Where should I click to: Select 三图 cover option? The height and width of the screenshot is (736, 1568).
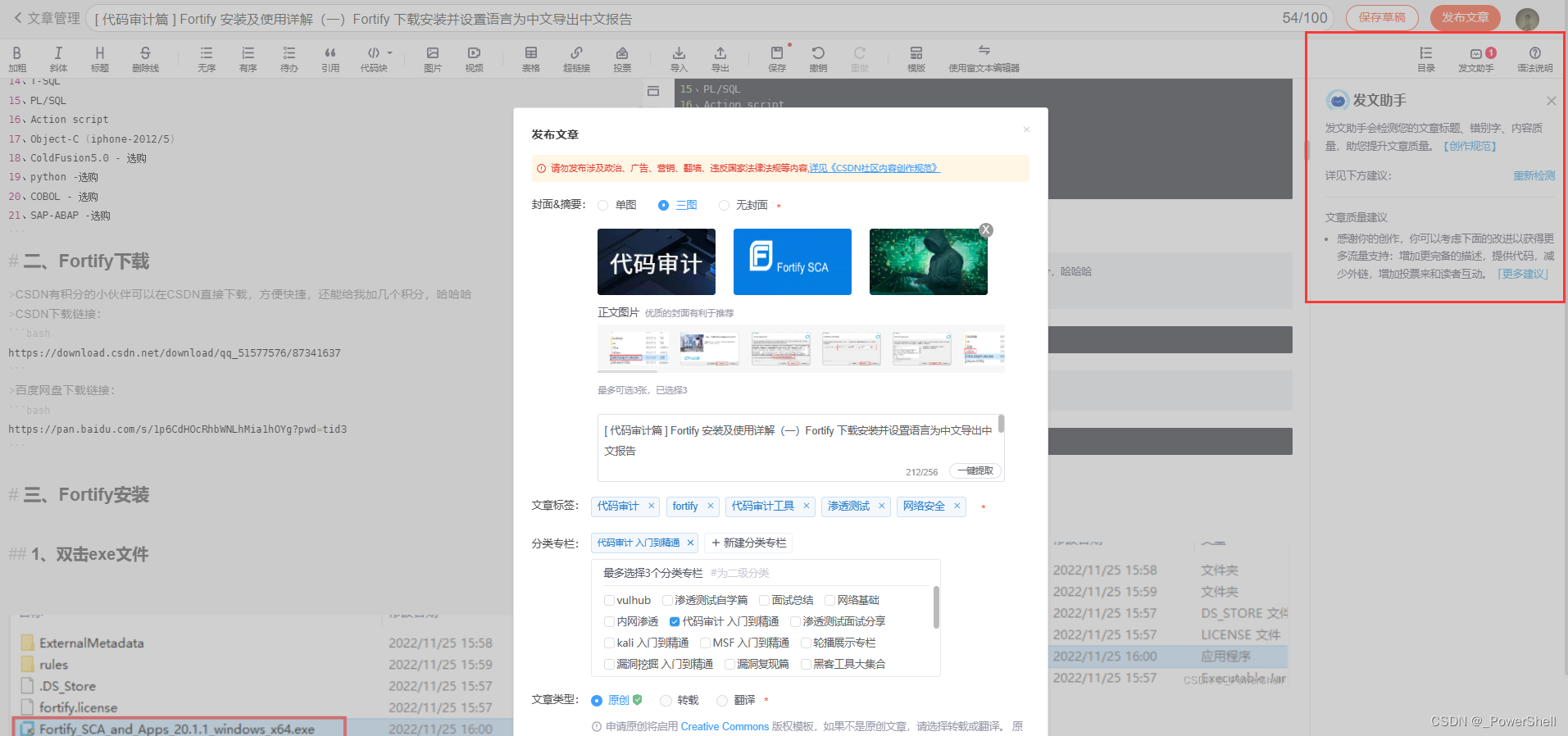point(678,205)
